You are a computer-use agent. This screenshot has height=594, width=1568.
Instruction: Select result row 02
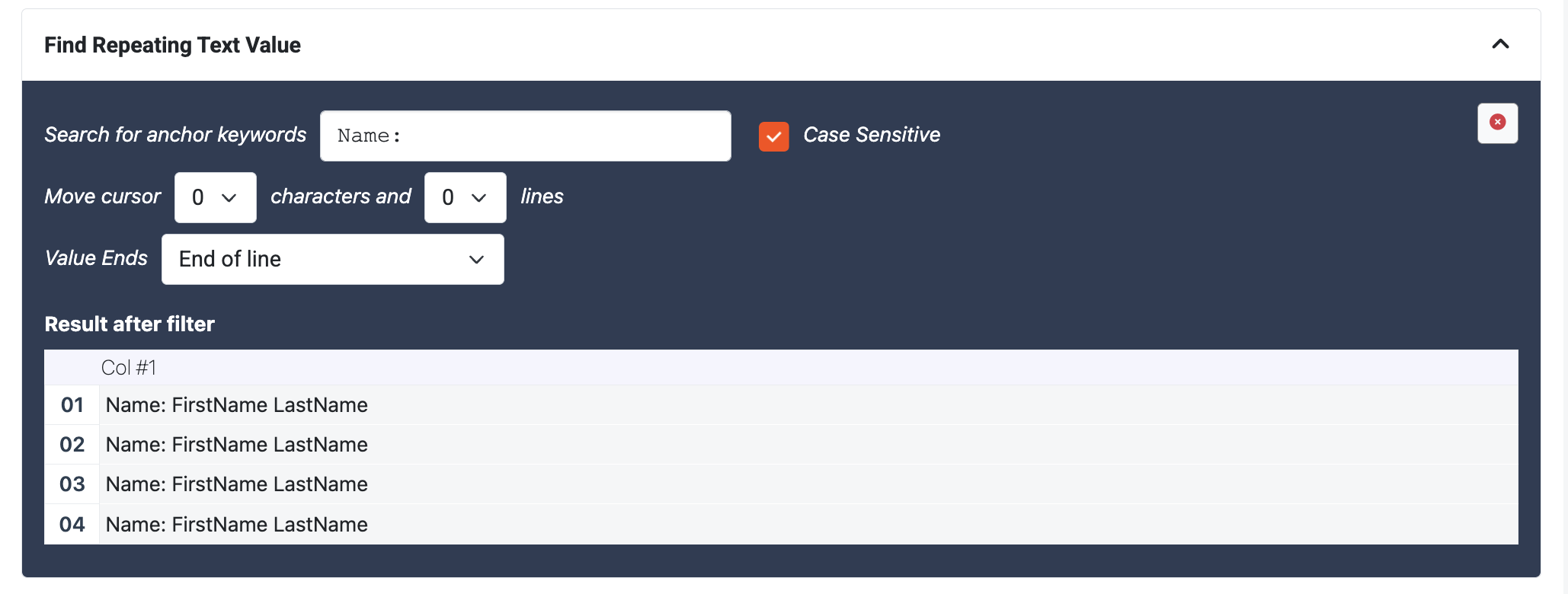[236, 445]
